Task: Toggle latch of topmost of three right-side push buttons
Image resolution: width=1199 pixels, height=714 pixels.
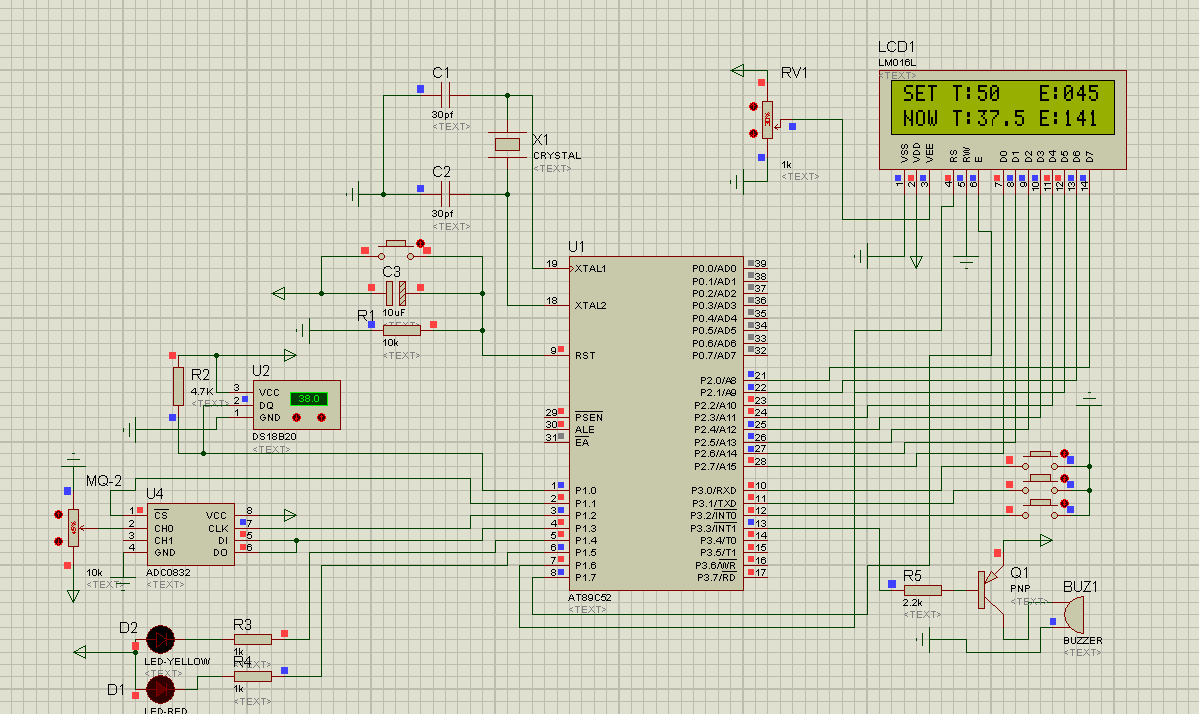Action: (x=1064, y=453)
